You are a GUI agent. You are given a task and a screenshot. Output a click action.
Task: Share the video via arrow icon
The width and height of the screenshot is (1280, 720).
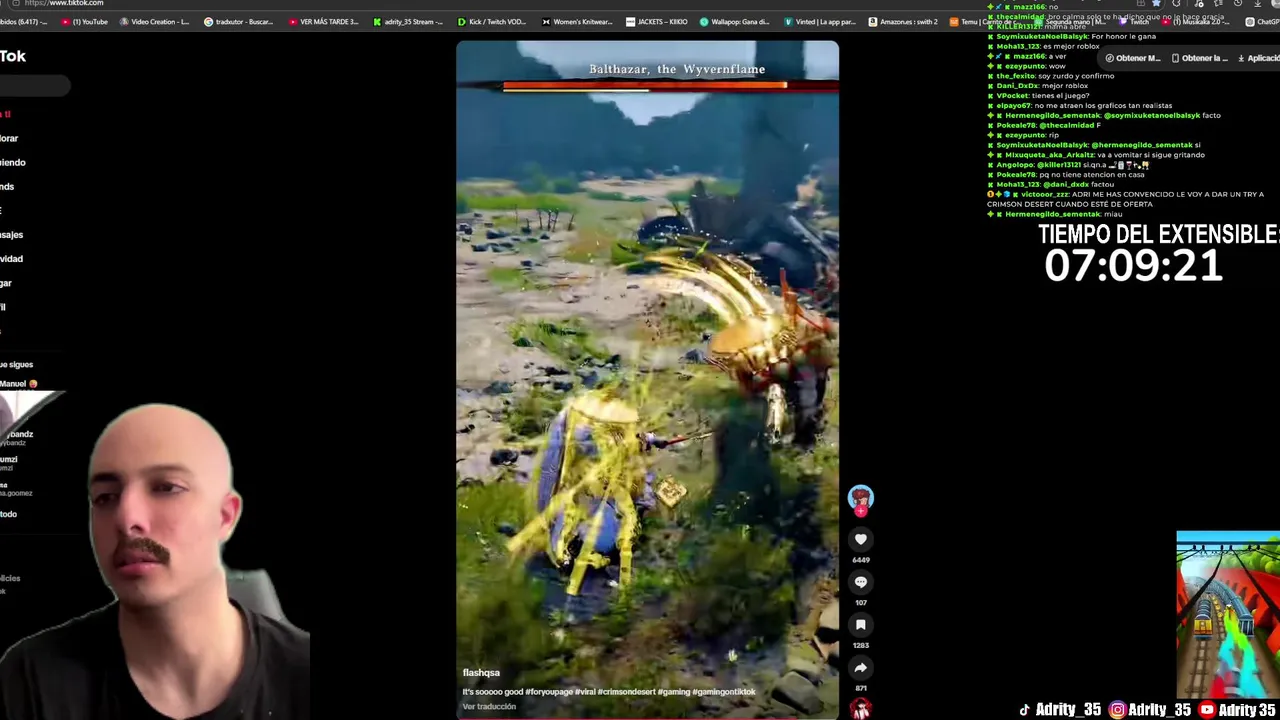tap(860, 668)
